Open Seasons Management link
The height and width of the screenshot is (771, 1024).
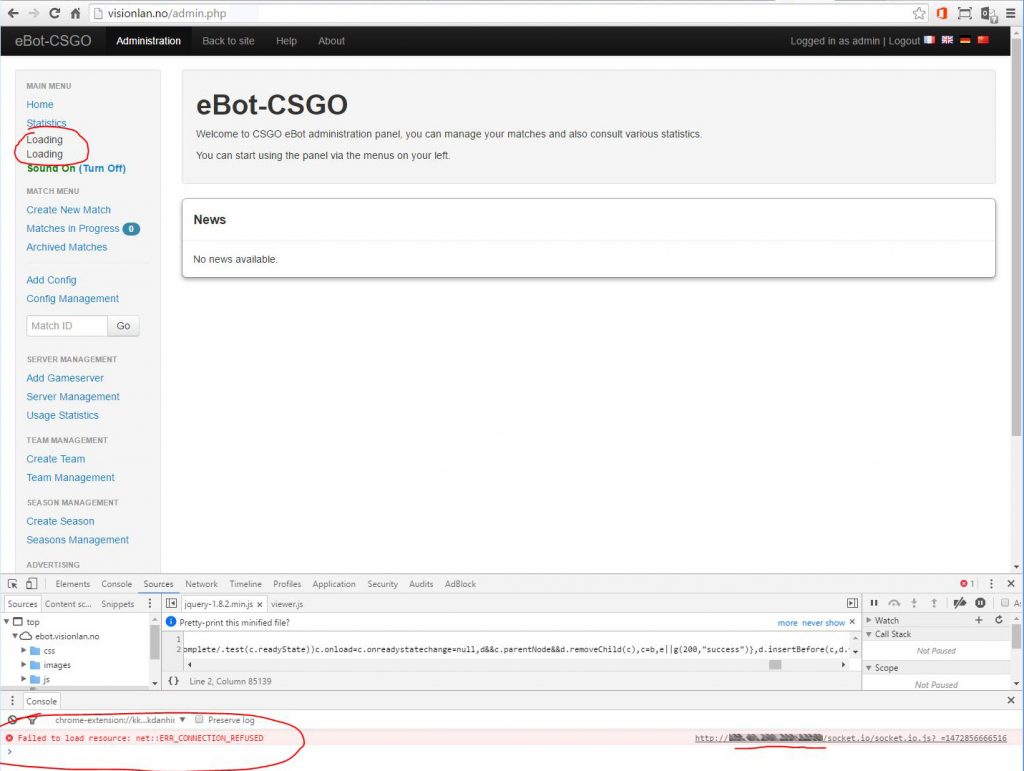pyautogui.click(x=77, y=540)
